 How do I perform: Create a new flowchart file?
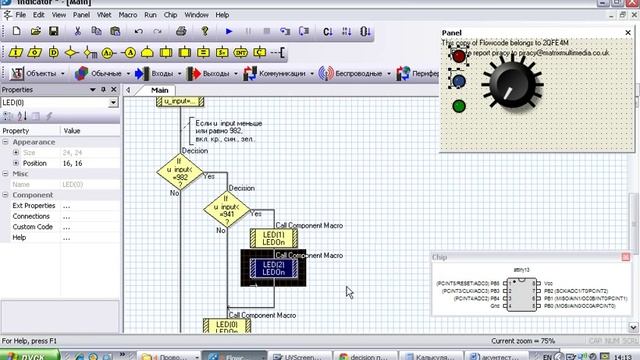coord(16,31)
